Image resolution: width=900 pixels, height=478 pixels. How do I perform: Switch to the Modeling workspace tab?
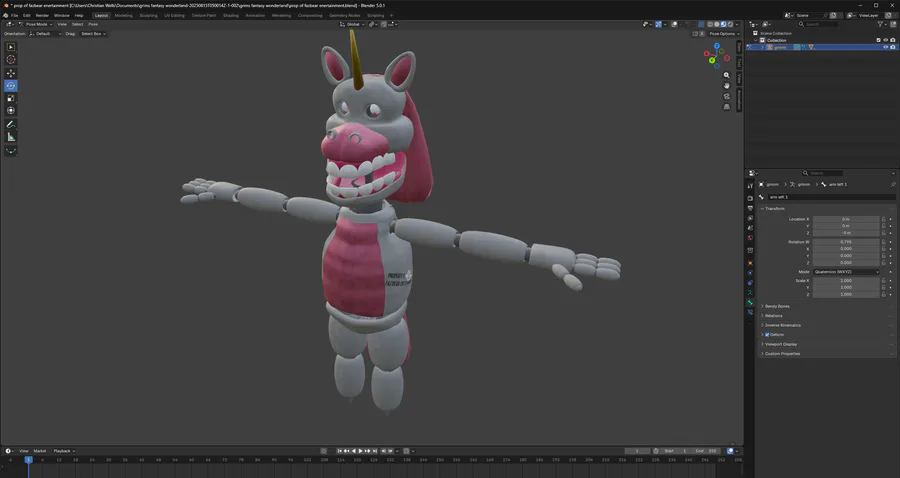click(x=123, y=15)
